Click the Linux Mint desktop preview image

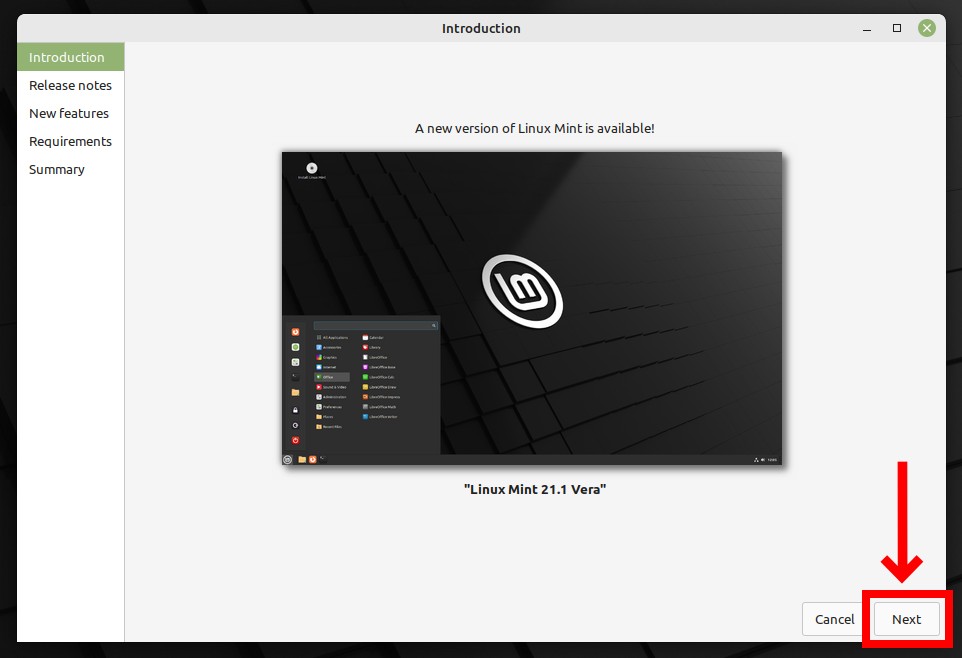(x=532, y=308)
